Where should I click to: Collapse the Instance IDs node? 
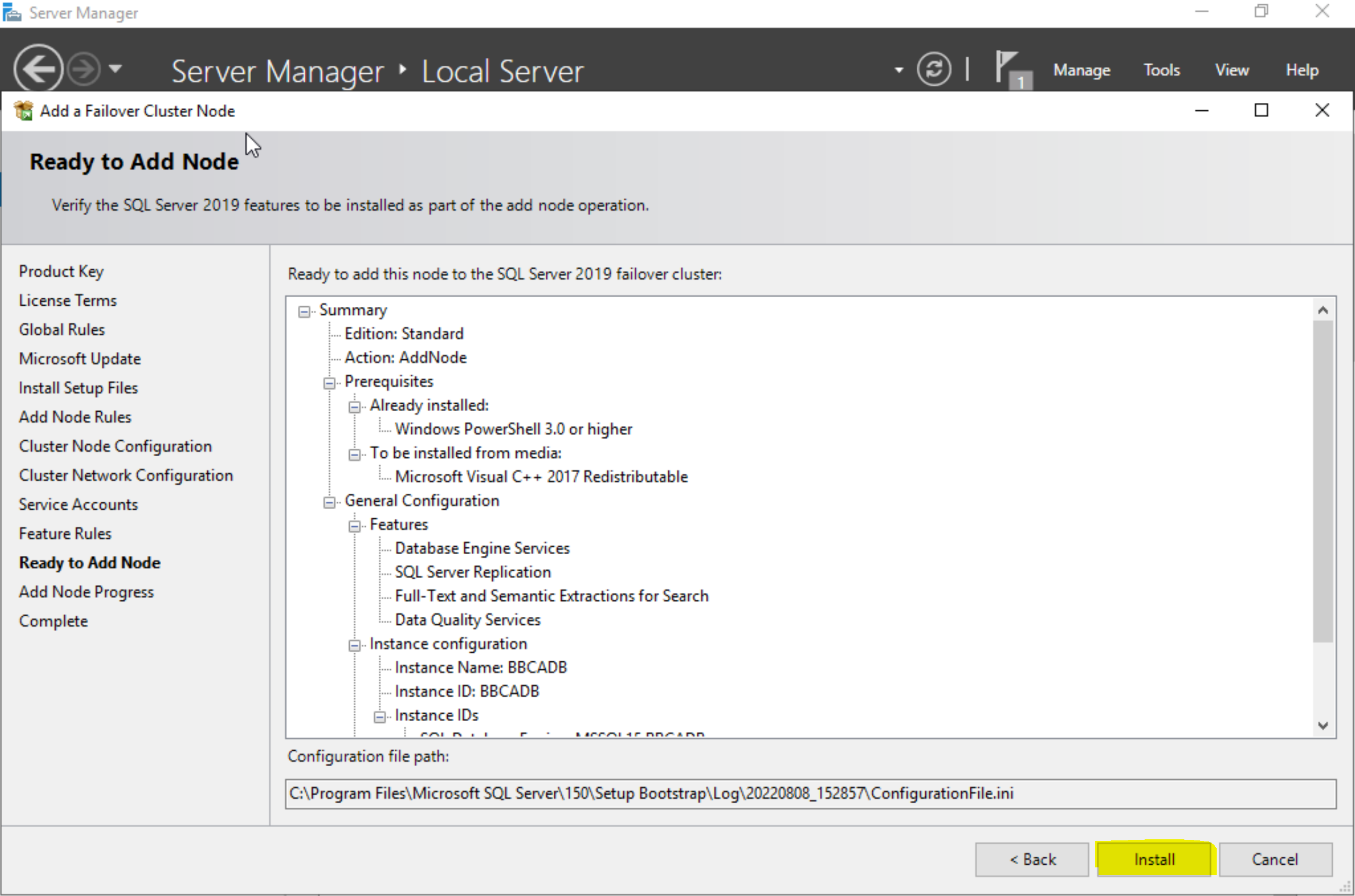click(379, 716)
